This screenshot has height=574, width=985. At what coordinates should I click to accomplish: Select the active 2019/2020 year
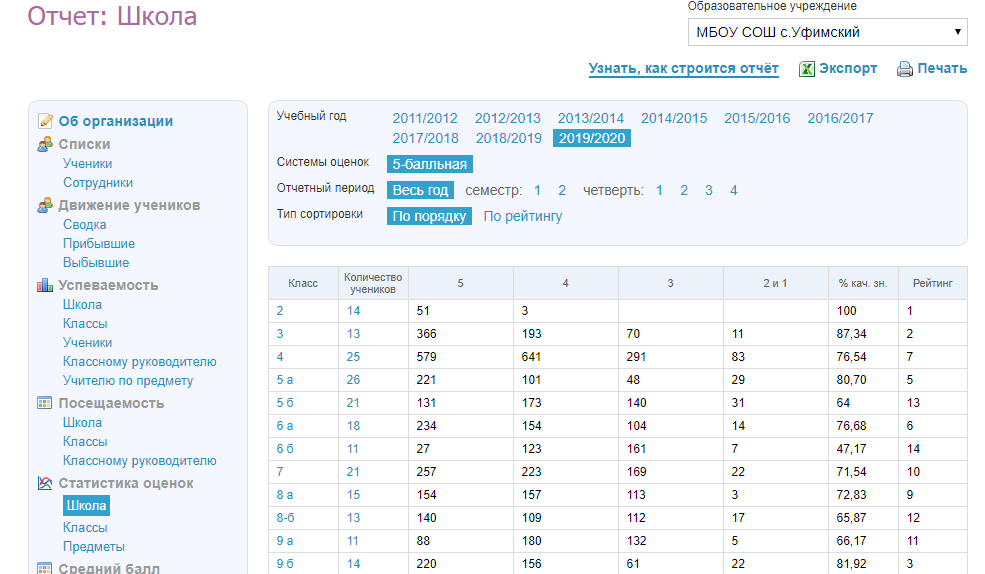pos(592,138)
